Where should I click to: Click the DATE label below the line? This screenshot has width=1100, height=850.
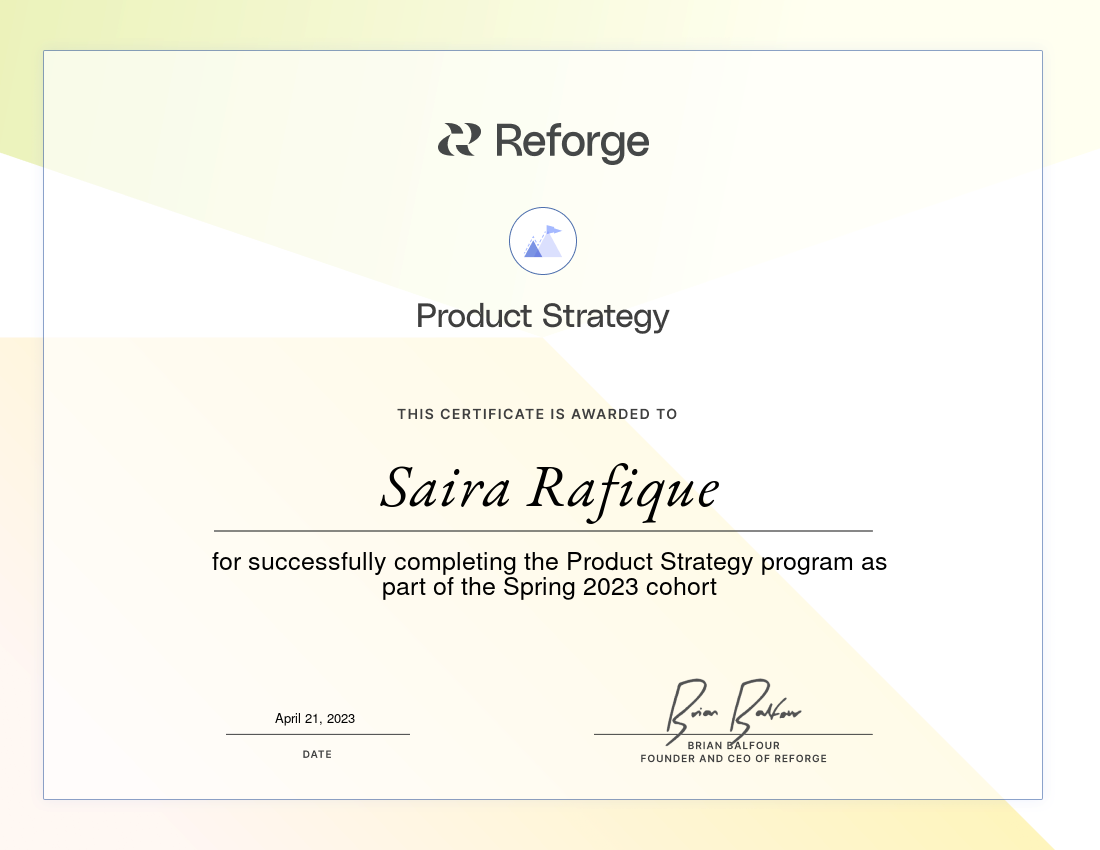(317, 755)
